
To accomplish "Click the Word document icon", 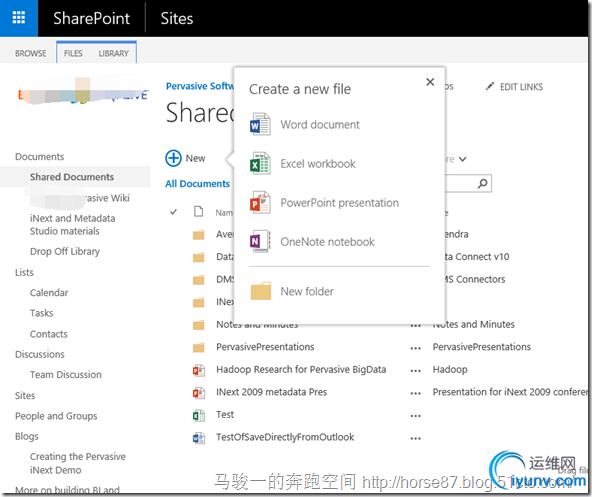I will tap(260, 124).
